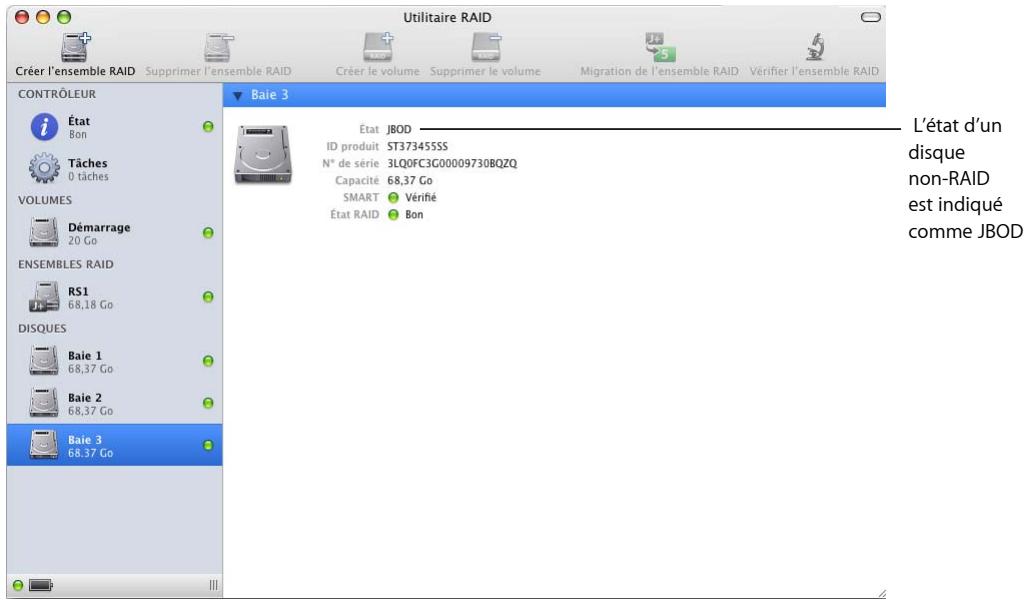Click the sidebar resize handle at bottom
Screen dimensions: 1028x604
tap(213, 585)
